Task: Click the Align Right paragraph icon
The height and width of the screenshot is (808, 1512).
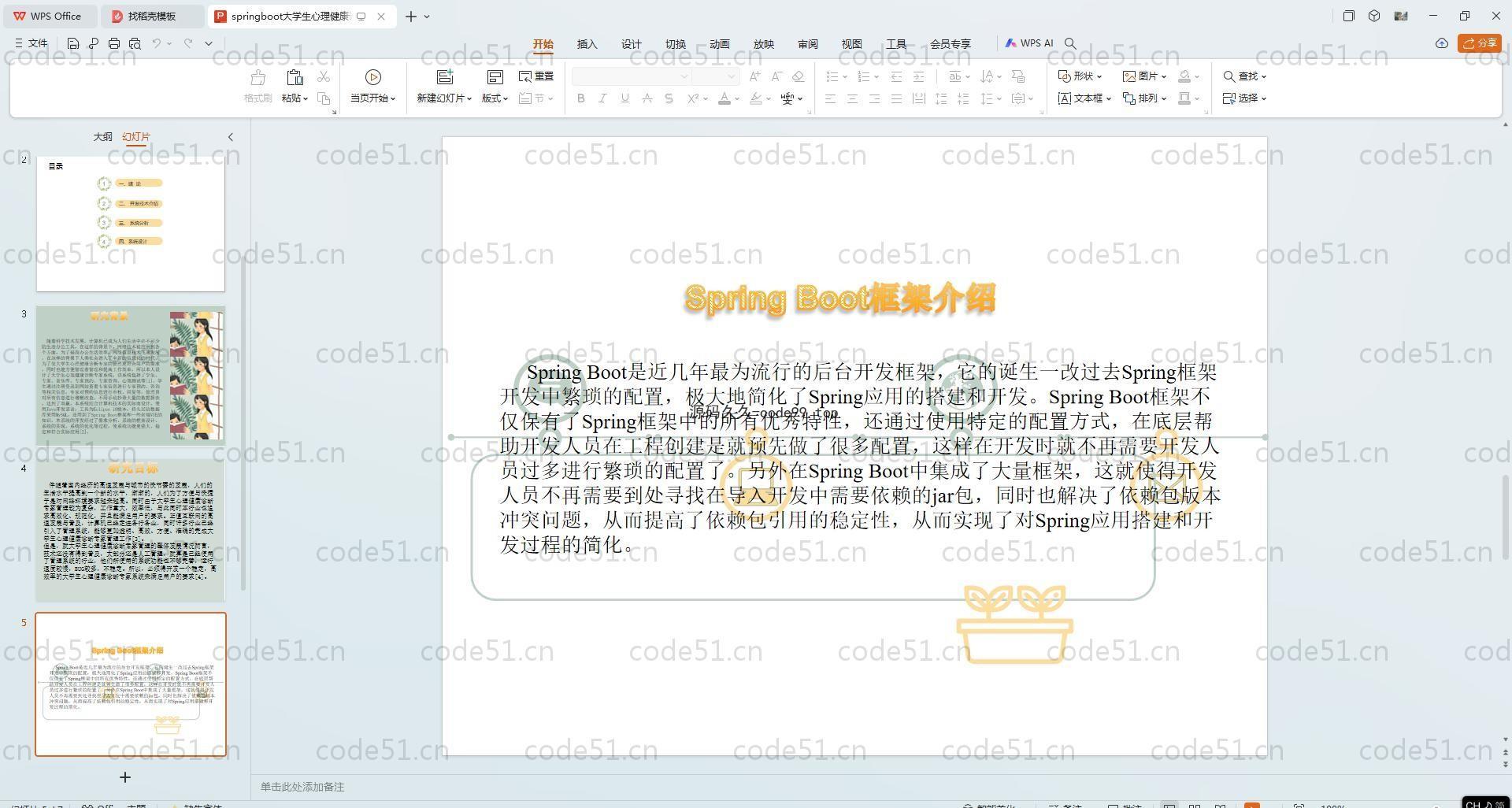Action: click(x=874, y=98)
